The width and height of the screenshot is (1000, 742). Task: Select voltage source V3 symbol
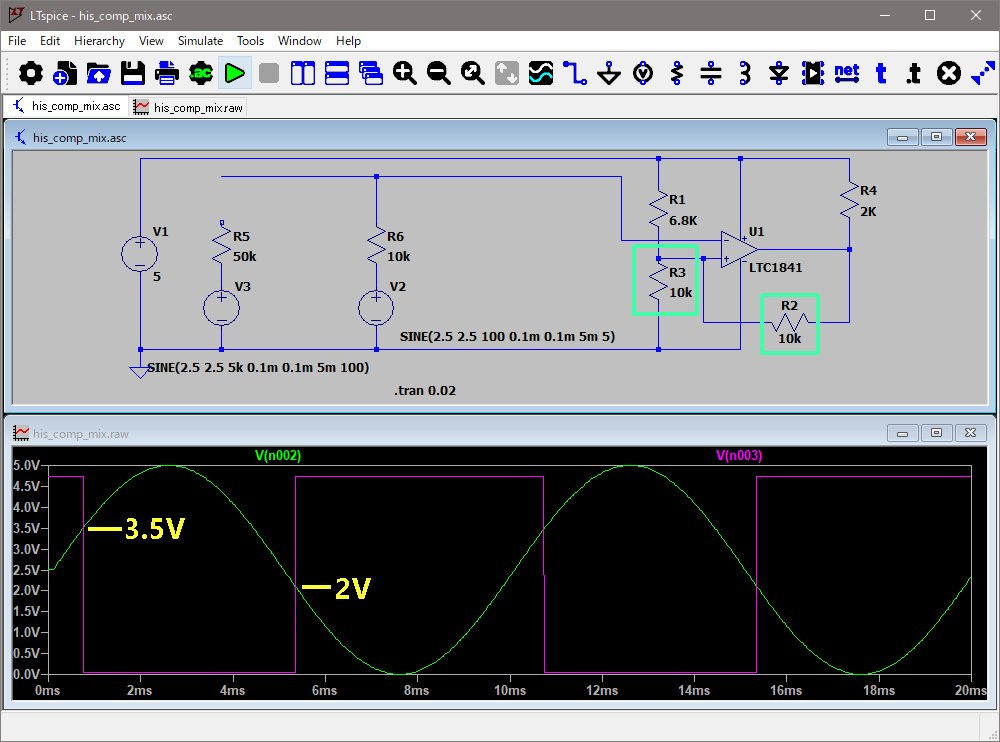tap(221, 308)
